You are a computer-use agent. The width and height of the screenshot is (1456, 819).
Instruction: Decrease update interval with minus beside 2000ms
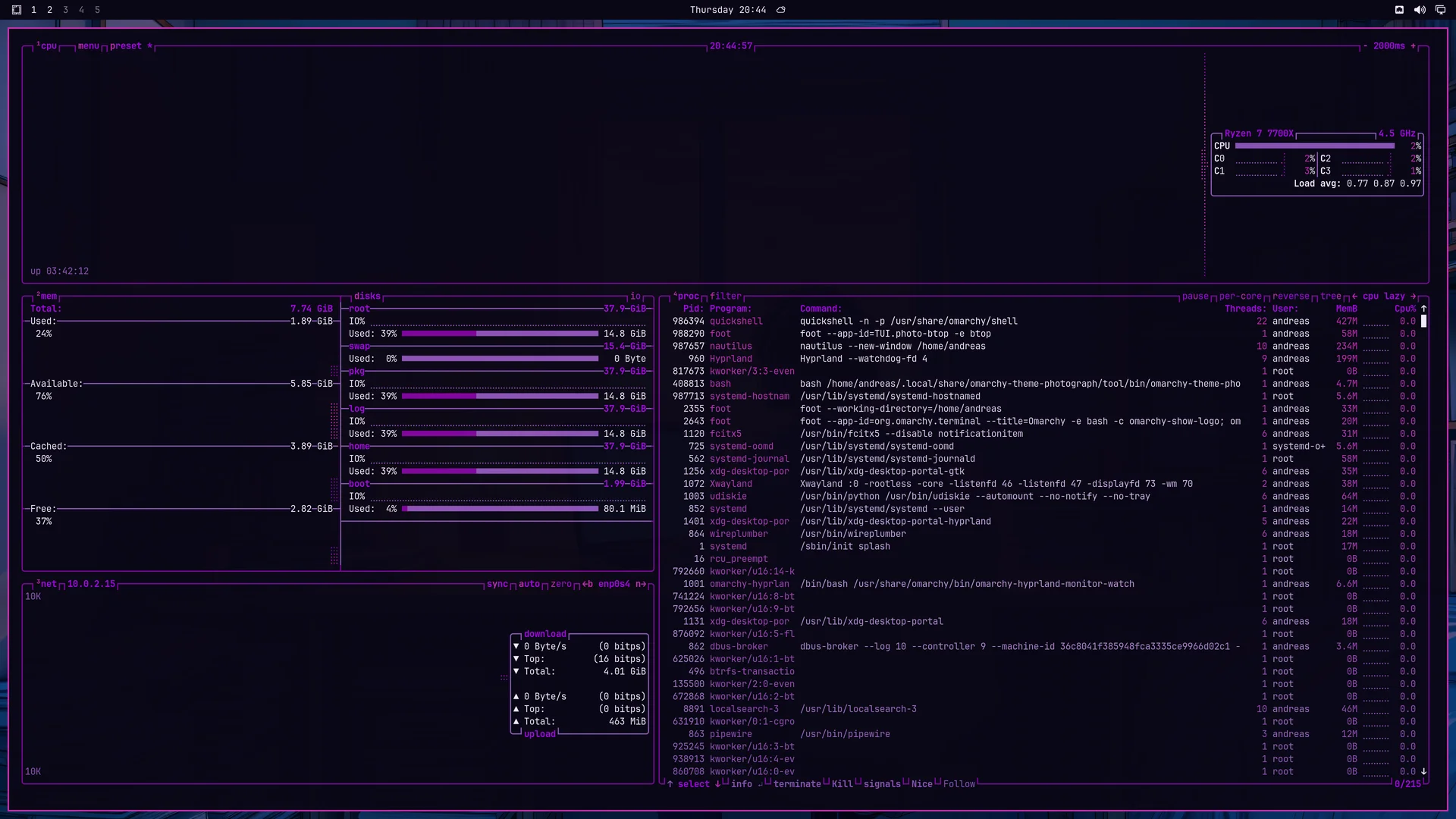(x=1365, y=46)
